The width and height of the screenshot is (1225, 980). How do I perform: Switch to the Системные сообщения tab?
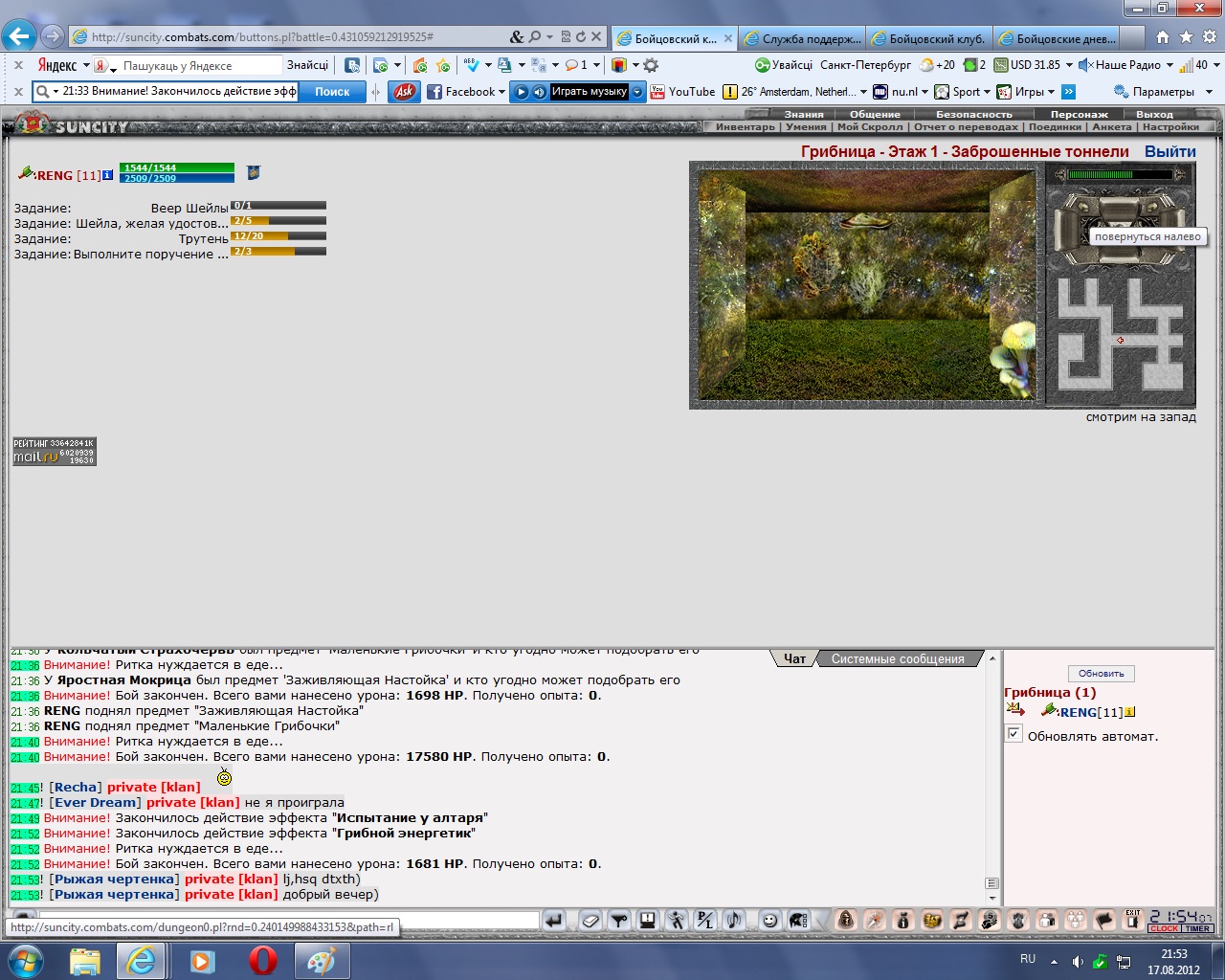point(898,658)
